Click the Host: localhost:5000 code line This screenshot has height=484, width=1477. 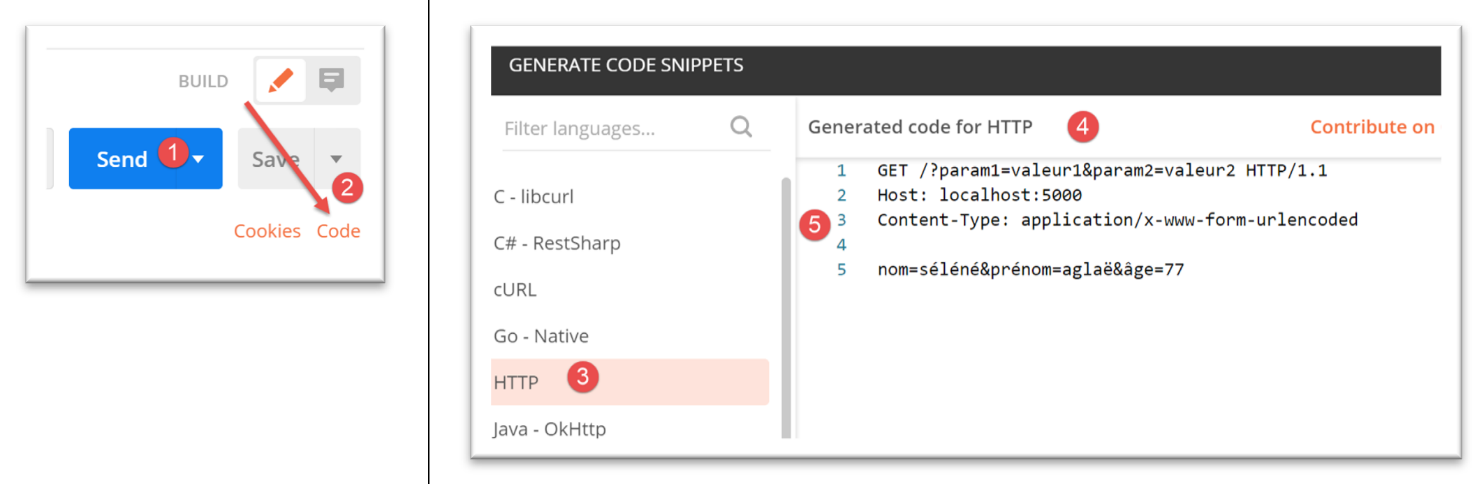979,195
